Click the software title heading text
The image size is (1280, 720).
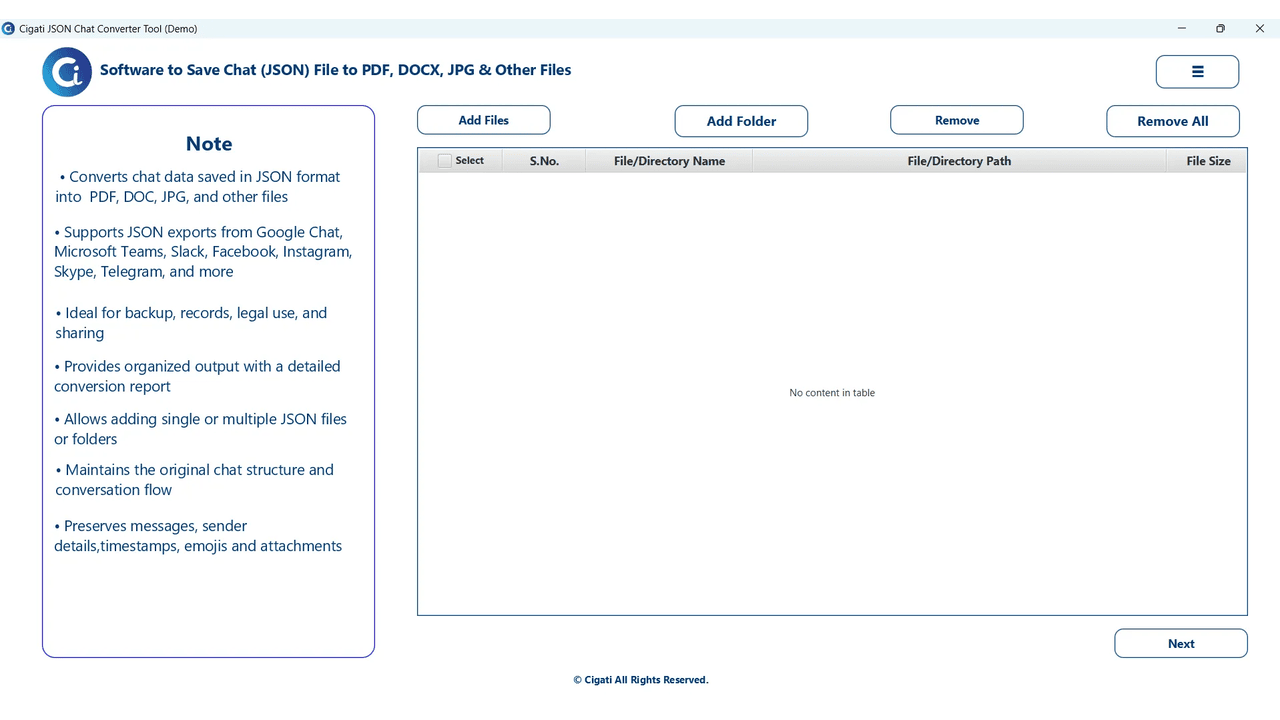point(336,70)
